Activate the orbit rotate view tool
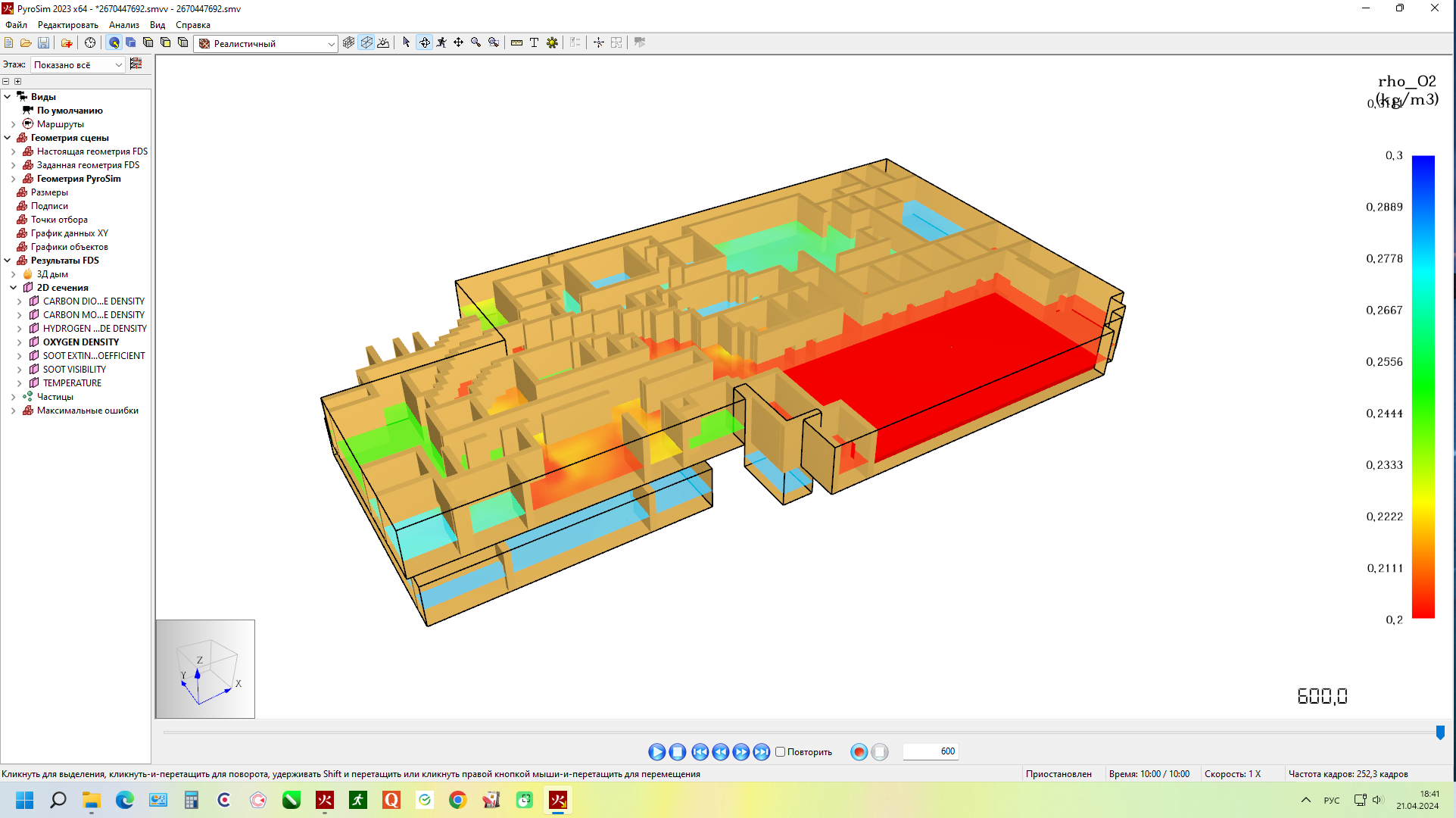This screenshot has width=1456, height=818. [425, 43]
